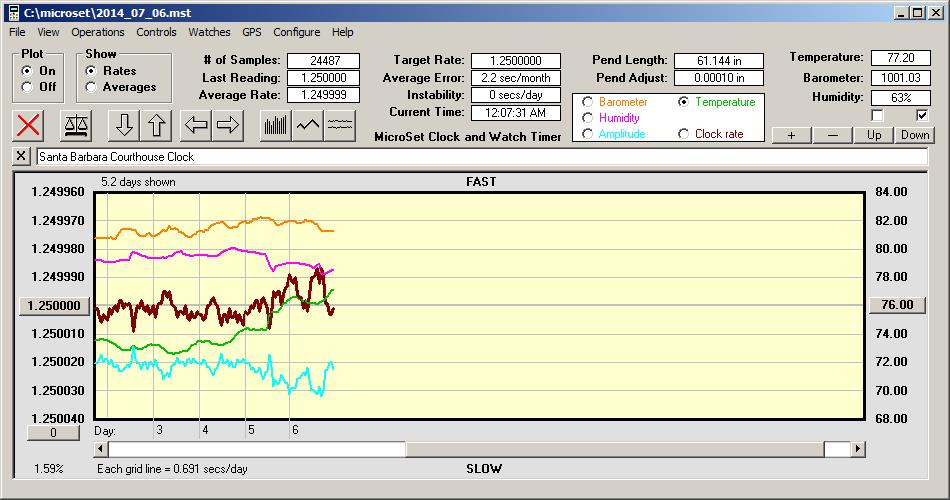Select the wavy lines plot style icon
The height and width of the screenshot is (500, 950).
(341, 125)
